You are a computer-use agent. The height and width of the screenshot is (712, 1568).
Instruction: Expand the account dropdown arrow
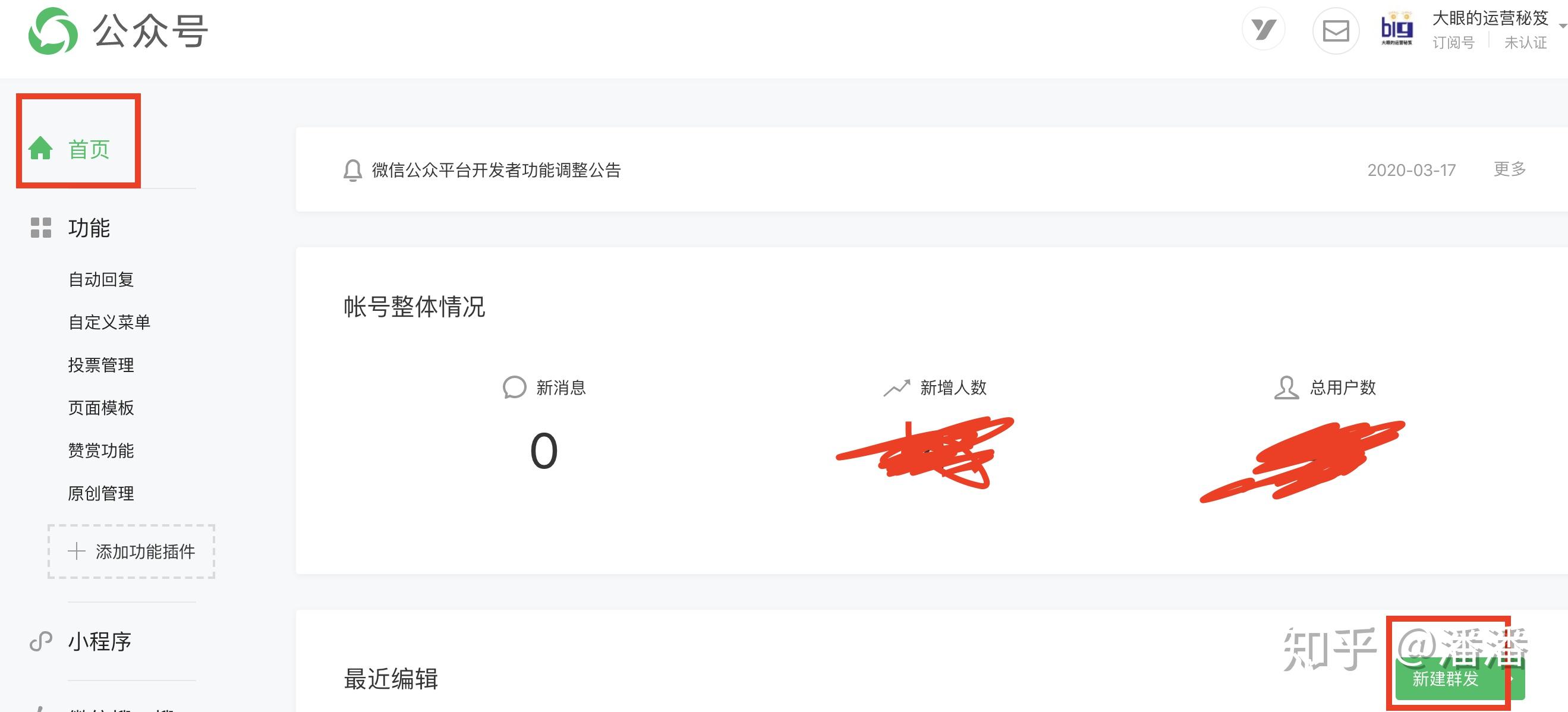coord(1562,26)
